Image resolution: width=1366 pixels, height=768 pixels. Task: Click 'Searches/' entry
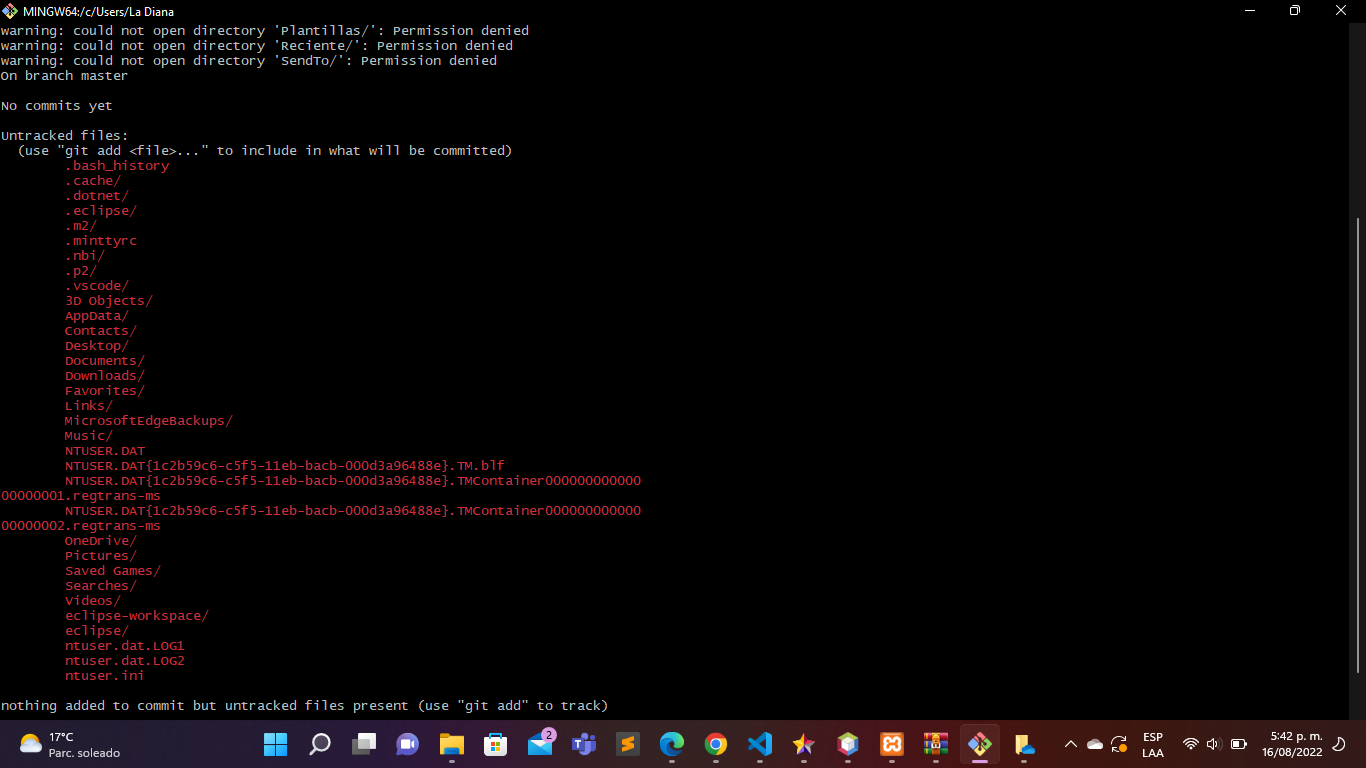pyautogui.click(x=101, y=586)
